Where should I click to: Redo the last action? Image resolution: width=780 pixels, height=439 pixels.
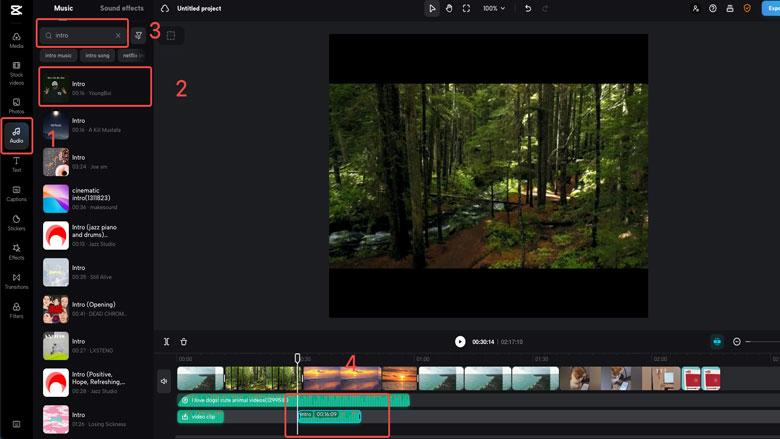(545, 8)
